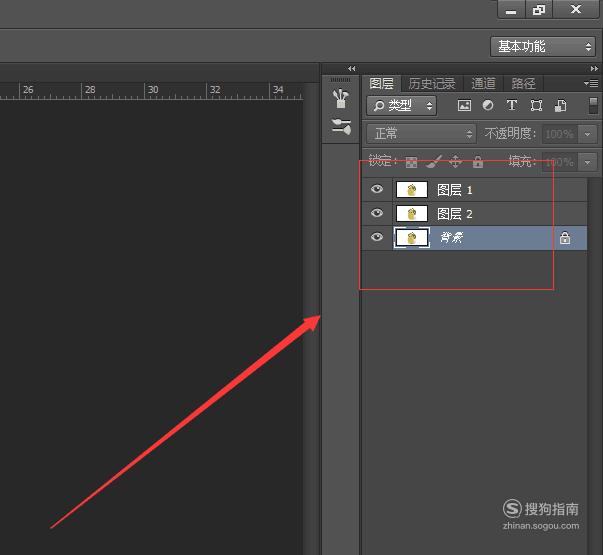Filter layers by adjustment layer type
This screenshot has height=555, width=603.
tap(488, 105)
